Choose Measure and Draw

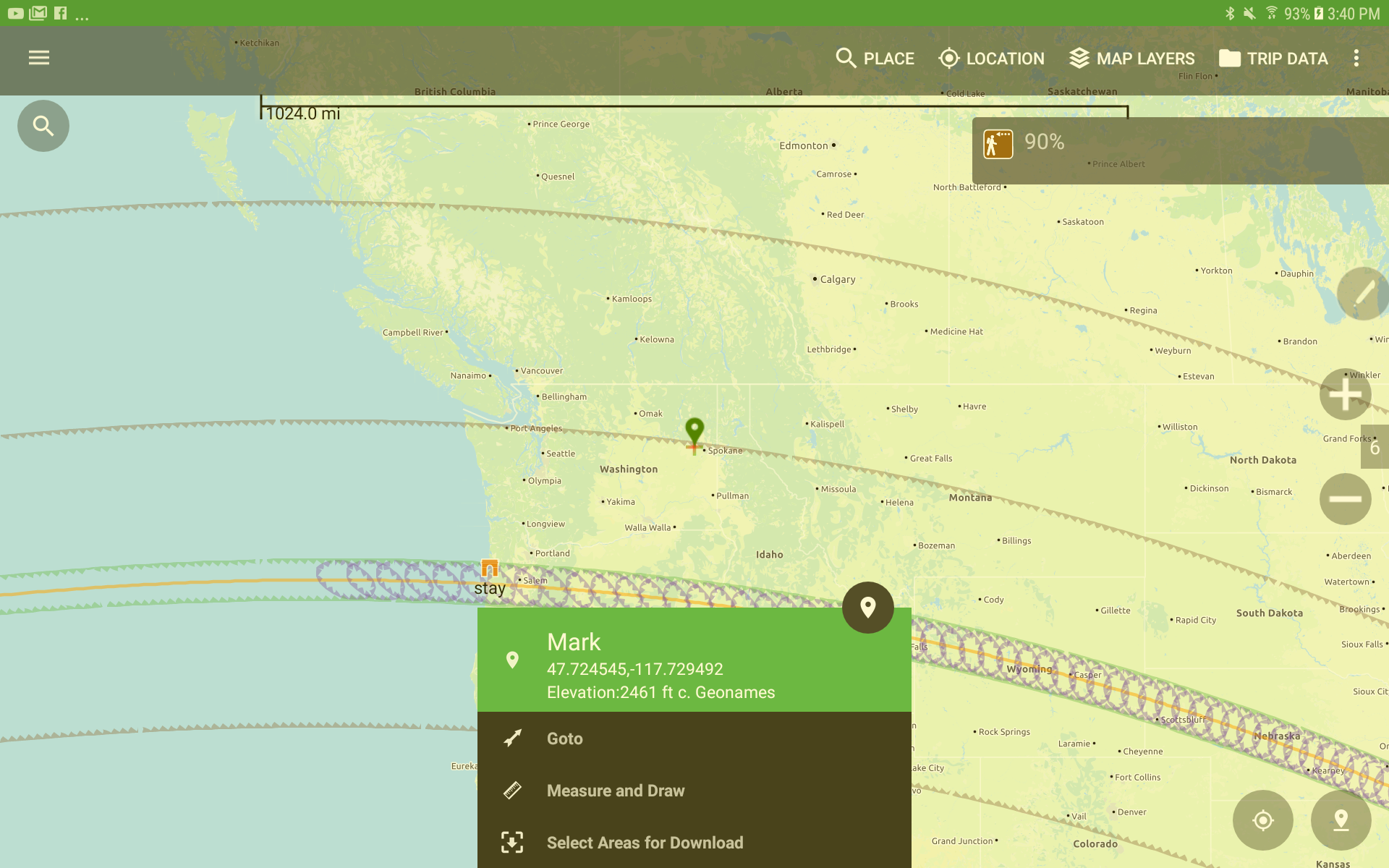[615, 791]
